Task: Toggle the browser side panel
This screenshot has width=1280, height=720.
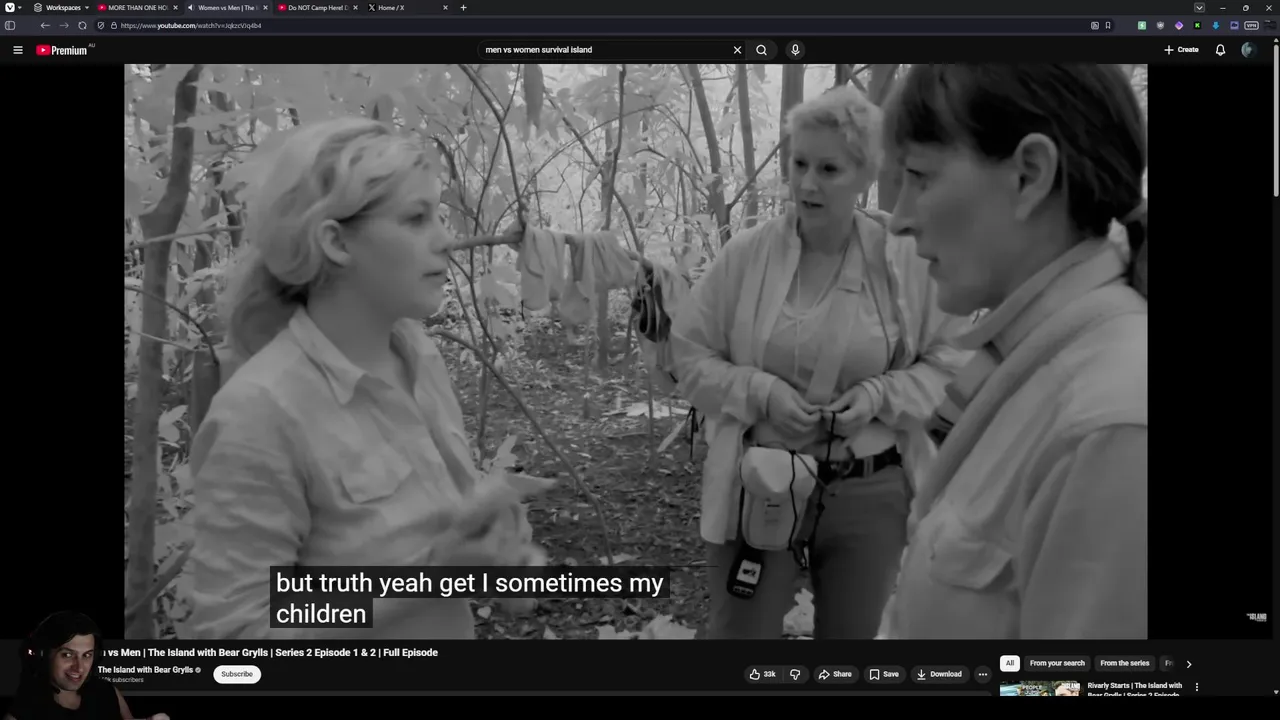Action: 10,25
